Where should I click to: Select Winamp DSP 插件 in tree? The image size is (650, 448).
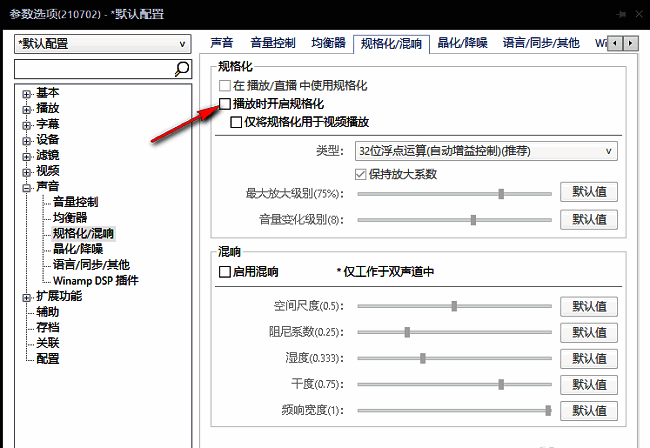(x=95, y=280)
